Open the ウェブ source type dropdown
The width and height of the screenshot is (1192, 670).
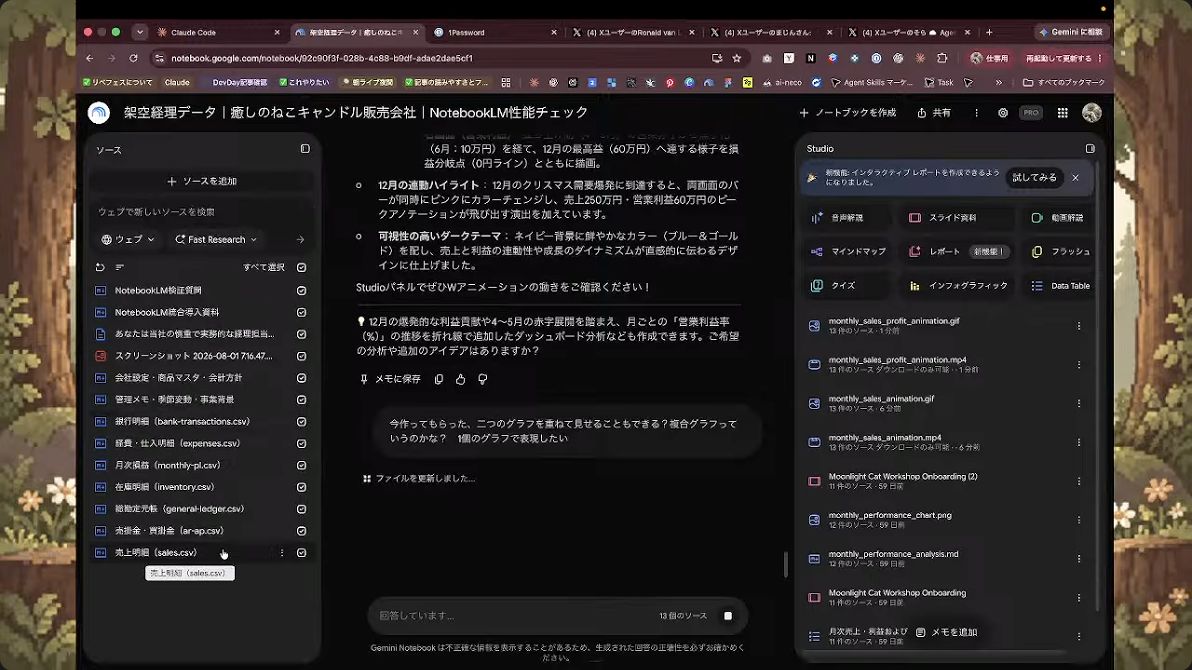(x=128, y=240)
